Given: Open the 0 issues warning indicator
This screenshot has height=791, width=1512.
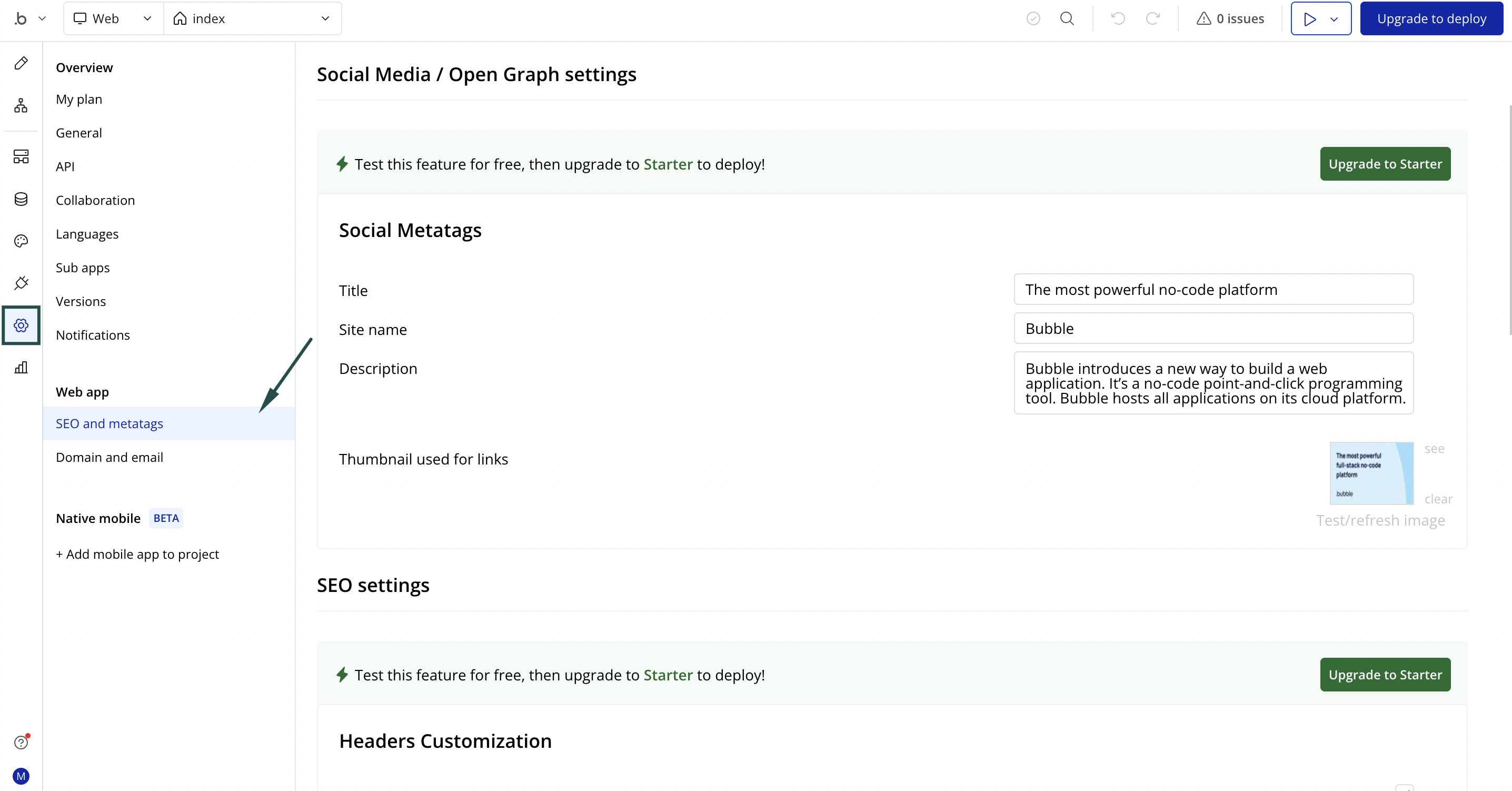Looking at the screenshot, I should pos(1230,18).
